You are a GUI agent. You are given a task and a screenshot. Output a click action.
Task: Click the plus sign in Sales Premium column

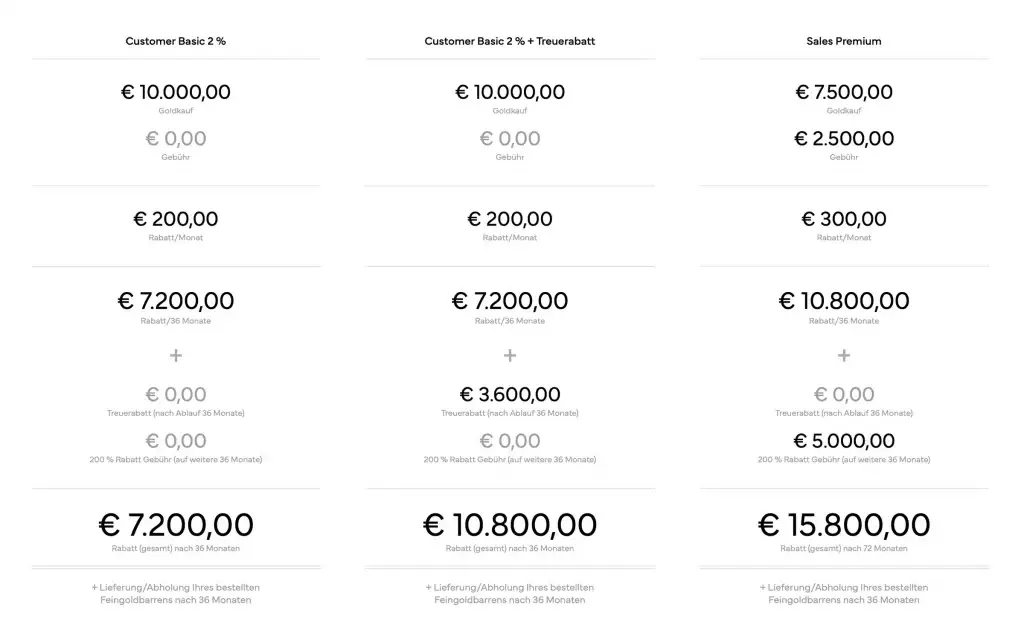[844, 355]
